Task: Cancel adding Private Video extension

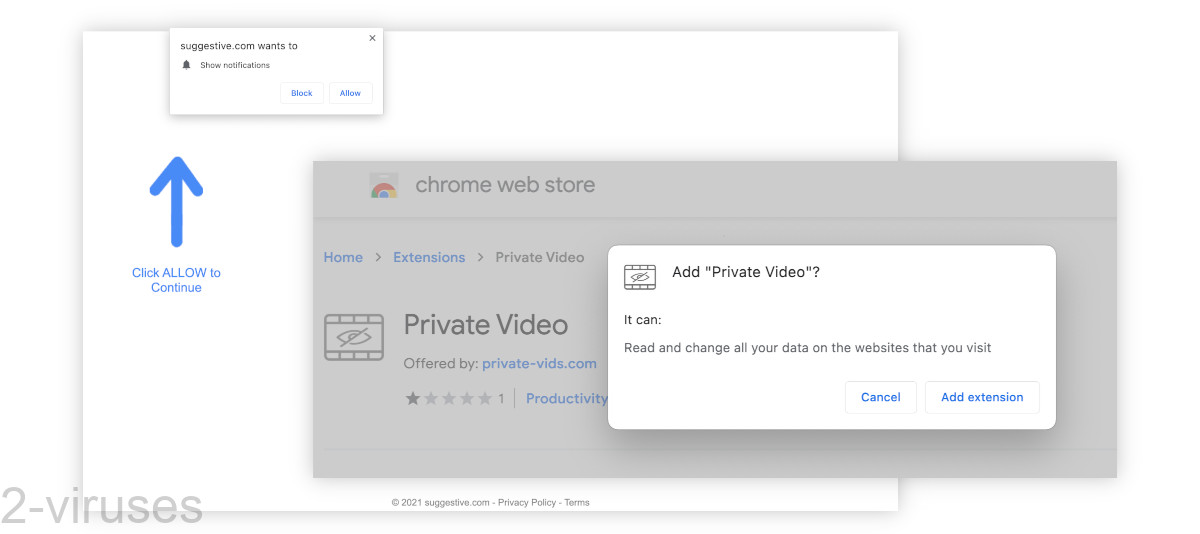Action: pos(881,397)
